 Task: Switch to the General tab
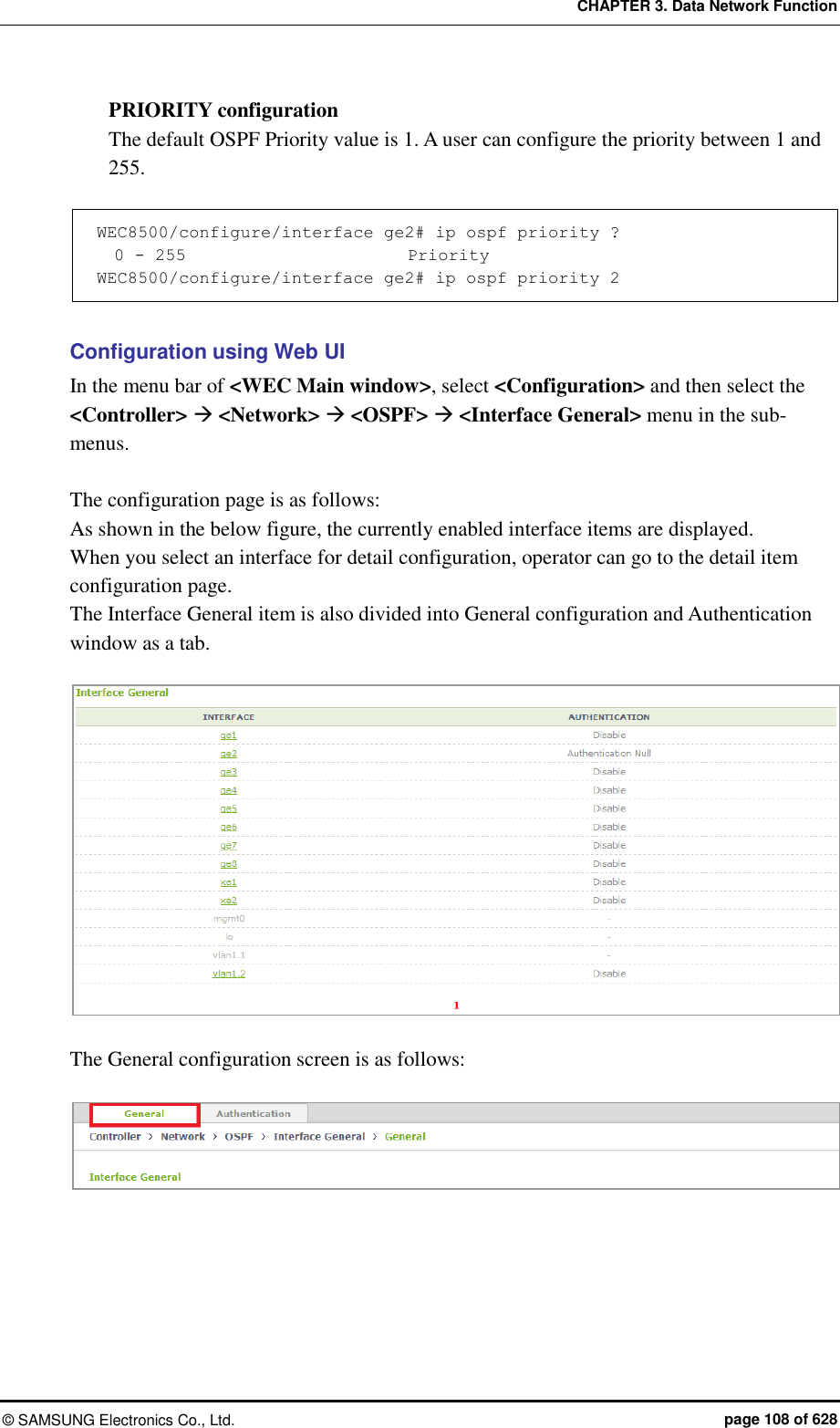coord(144,1114)
